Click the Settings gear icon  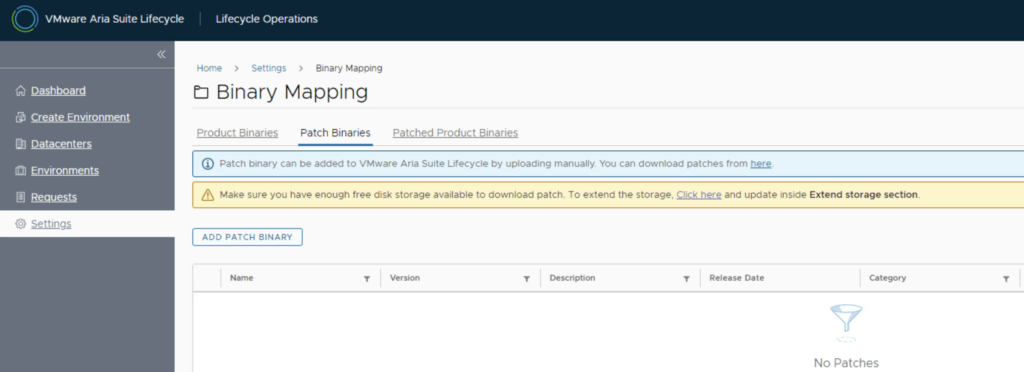[20, 224]
